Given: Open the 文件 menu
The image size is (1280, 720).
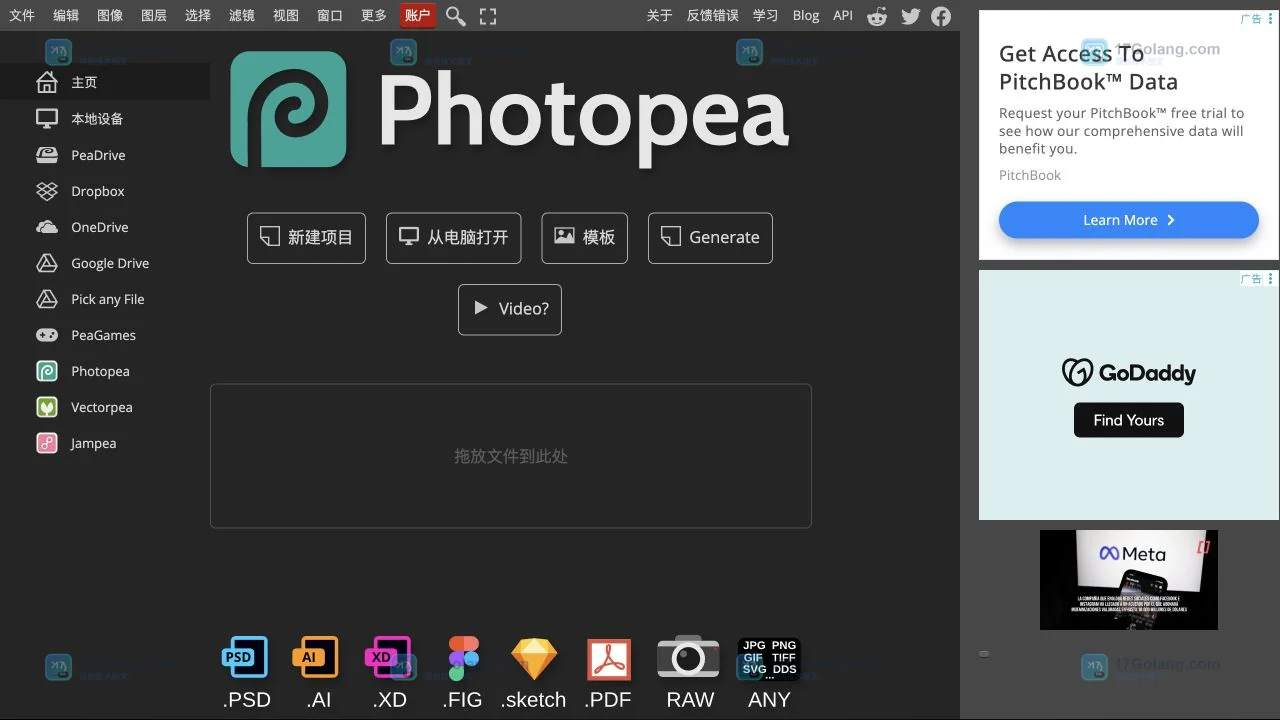Looking at the screenshot, I should click(22, 15).
